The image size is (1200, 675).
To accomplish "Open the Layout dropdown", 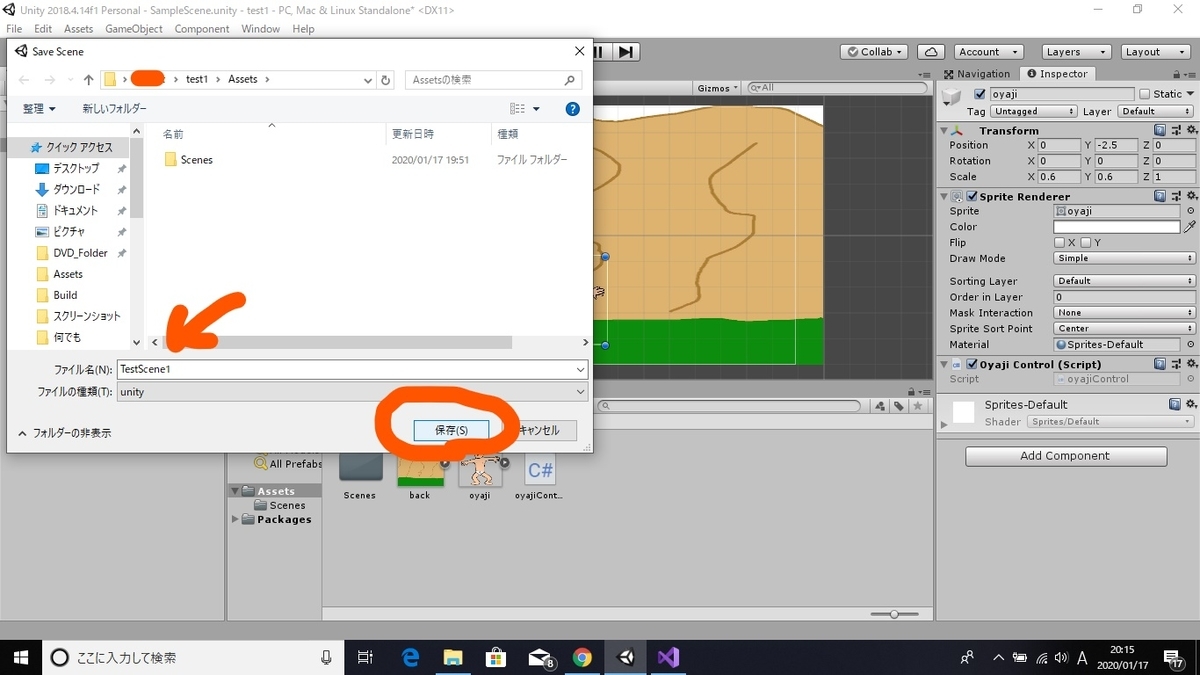I will point(1155,52).
